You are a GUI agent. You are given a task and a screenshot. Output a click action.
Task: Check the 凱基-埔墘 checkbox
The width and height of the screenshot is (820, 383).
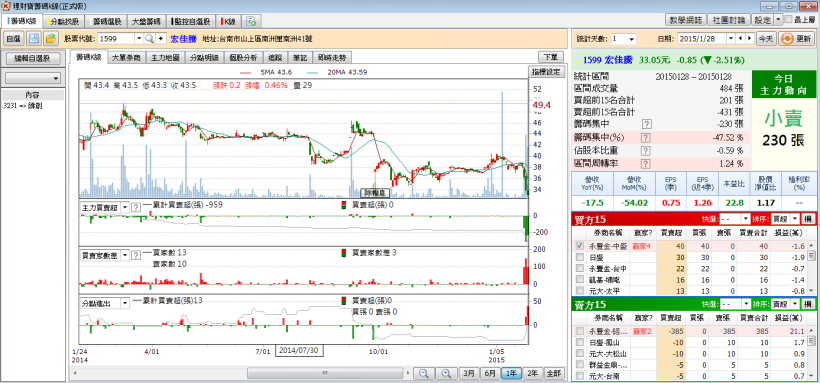(x=579, y=279)
